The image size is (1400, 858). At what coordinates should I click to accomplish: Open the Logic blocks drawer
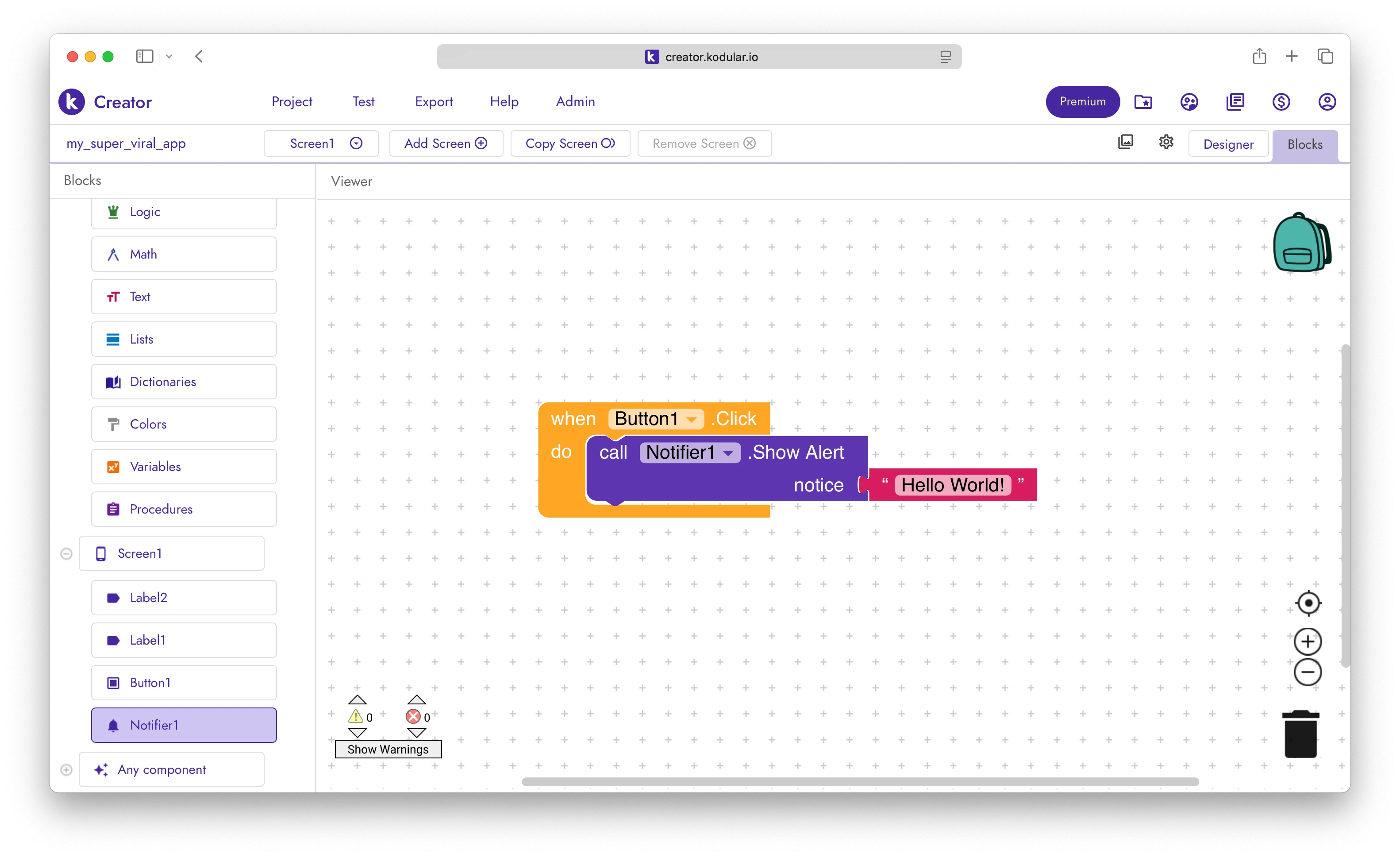pos(183,212)
